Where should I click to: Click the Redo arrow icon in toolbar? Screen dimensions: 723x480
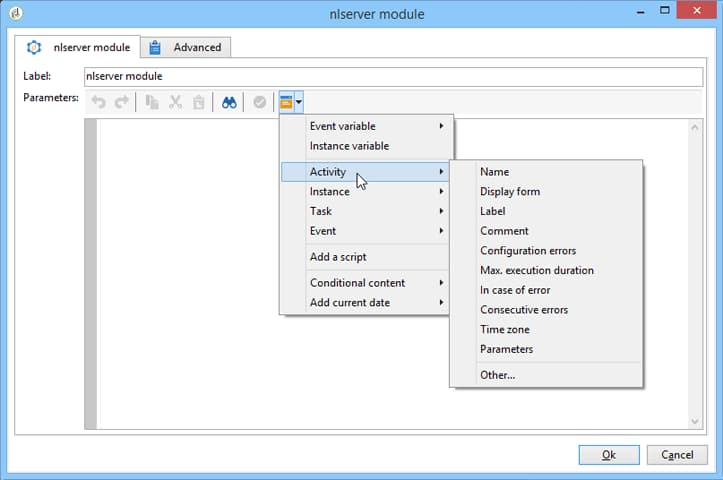[x=121, y=102]
